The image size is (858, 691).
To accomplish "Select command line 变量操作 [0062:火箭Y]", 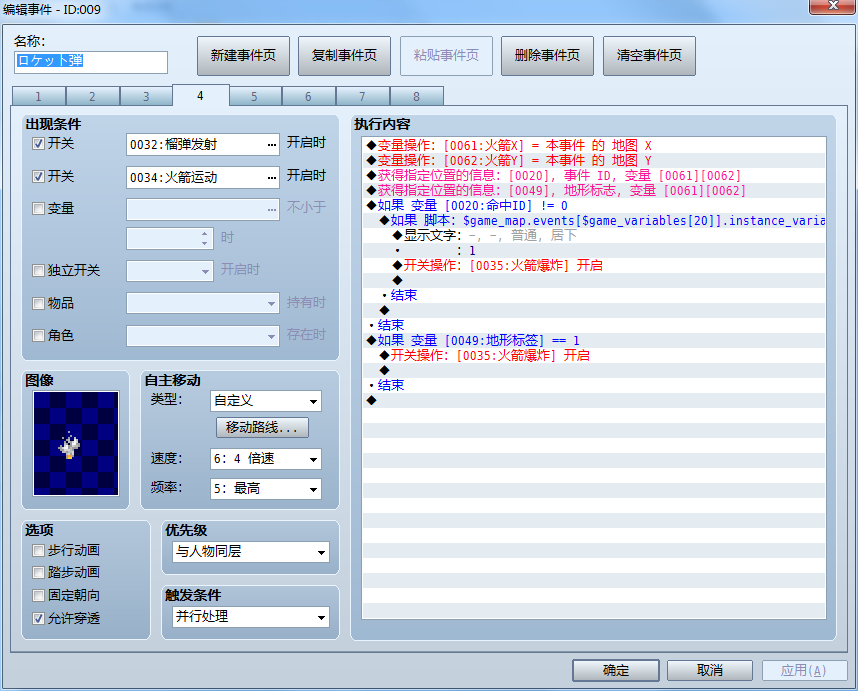I will 594,160.
